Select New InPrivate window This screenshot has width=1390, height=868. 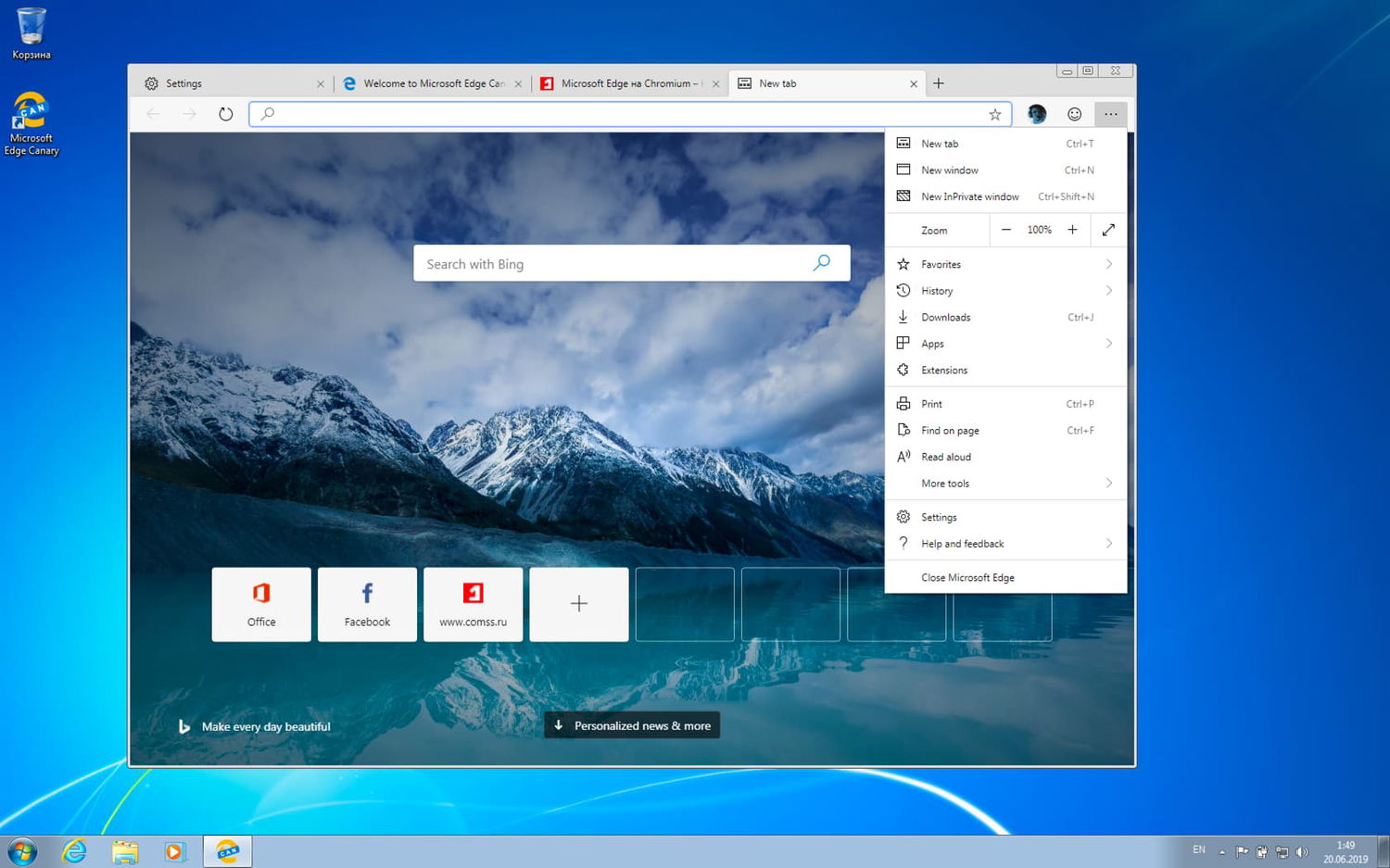click(969, 196)
